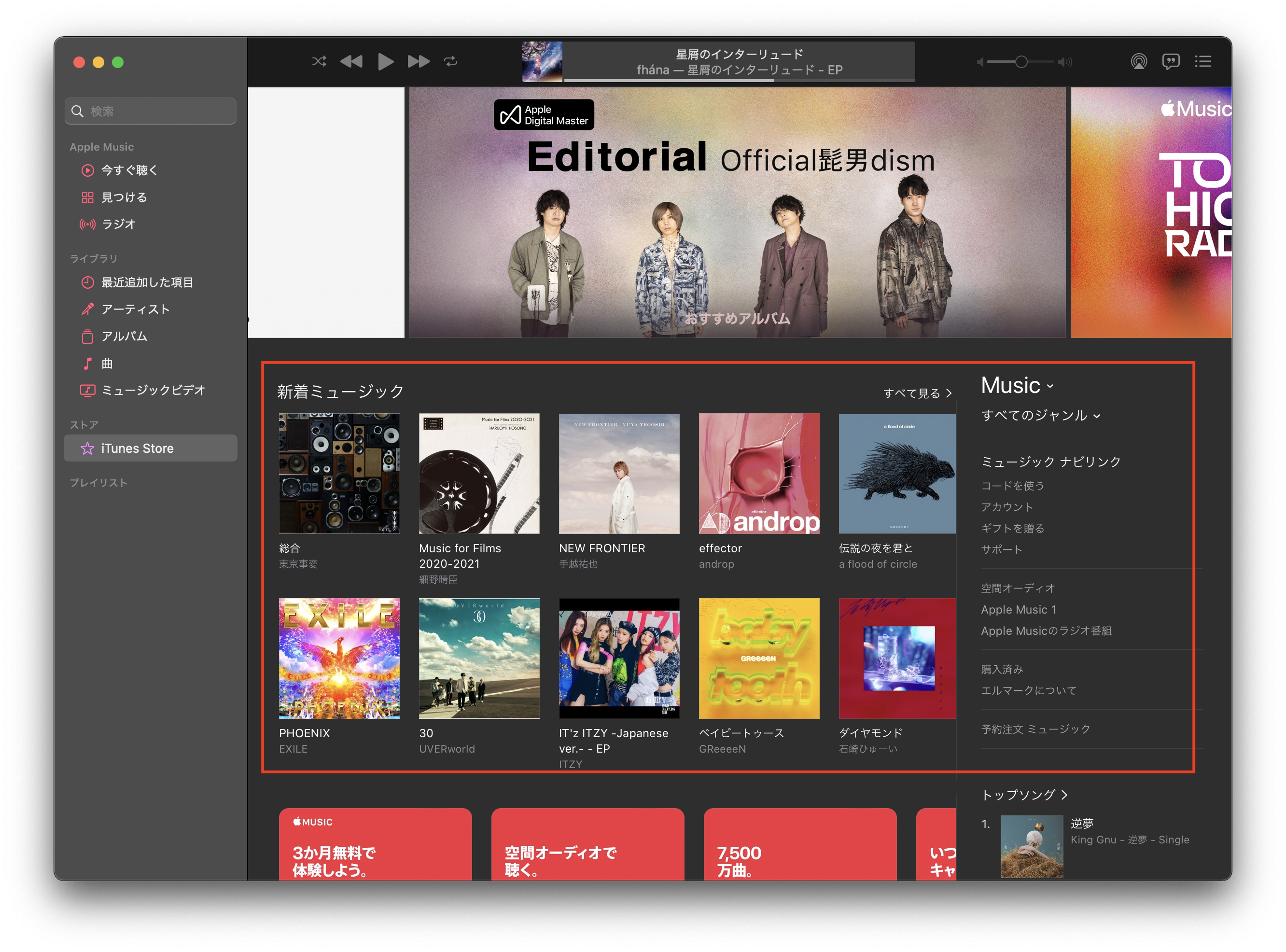Screen dimensions: 1286x952
Task: Open the Radio section in sidebar
Action: (x=118, y=224)
